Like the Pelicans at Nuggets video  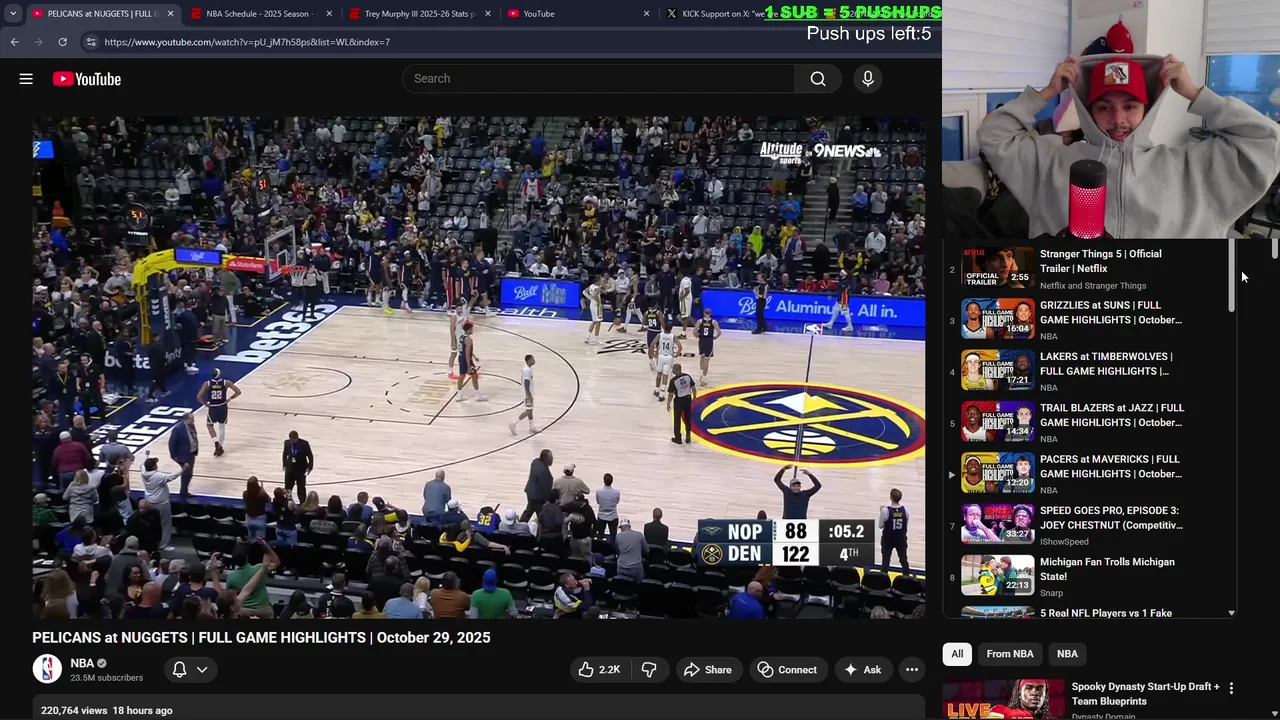598,670
